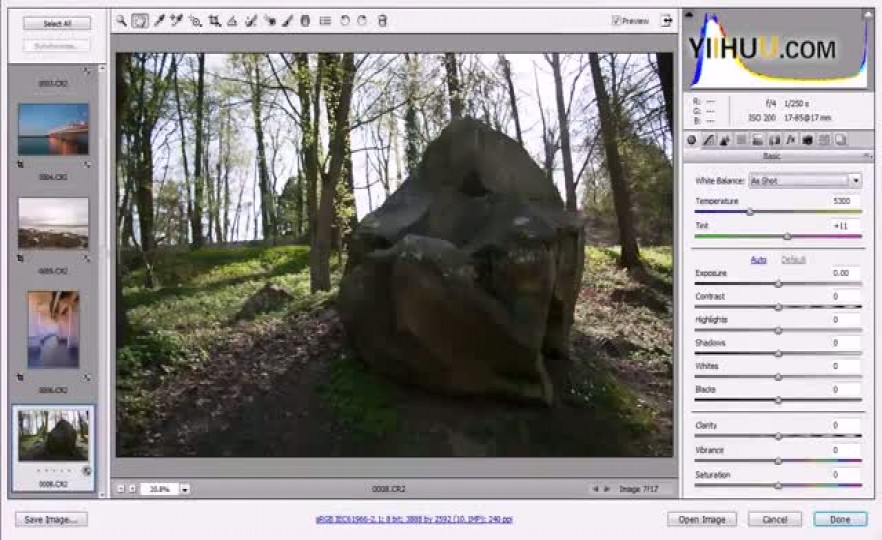This screenshot has width=882, height=540.
Task: Click the Cancel button
Action: tap(775, 519)
